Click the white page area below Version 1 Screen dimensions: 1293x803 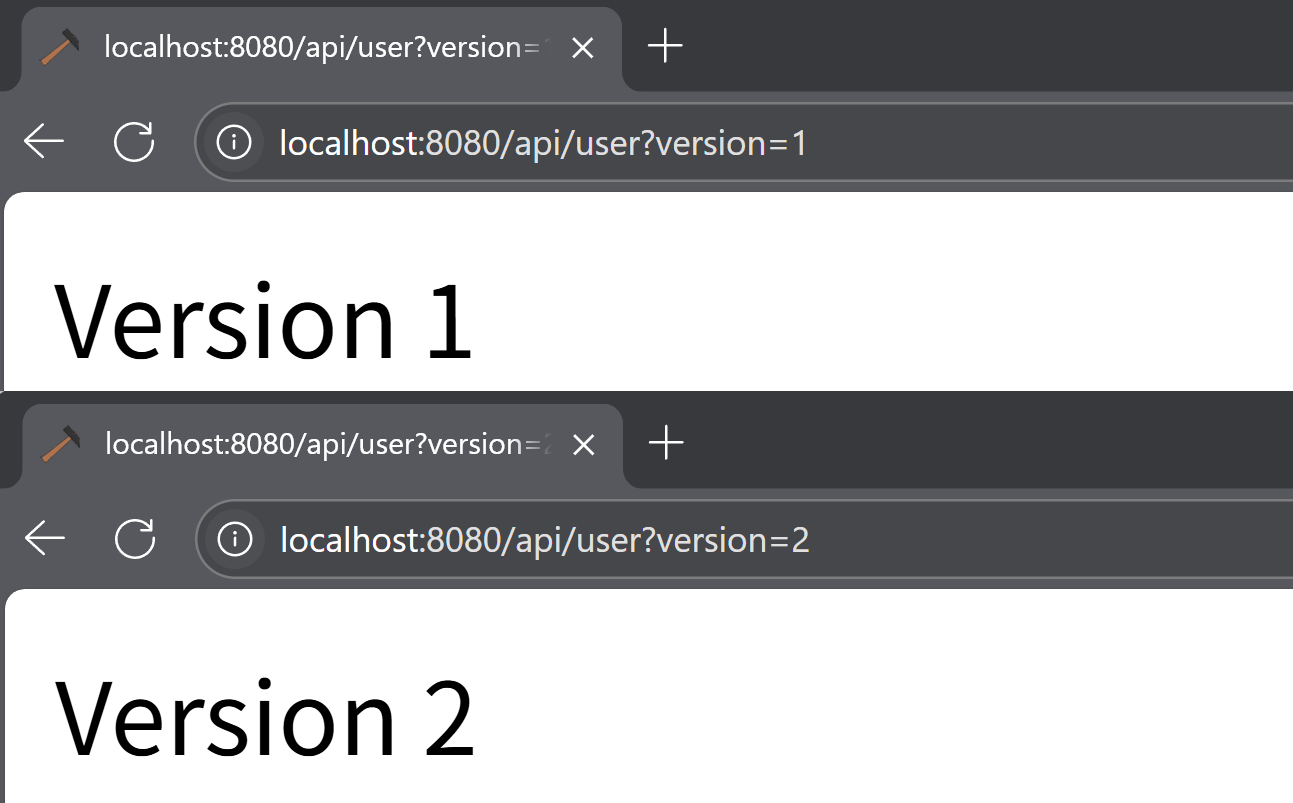650,375
